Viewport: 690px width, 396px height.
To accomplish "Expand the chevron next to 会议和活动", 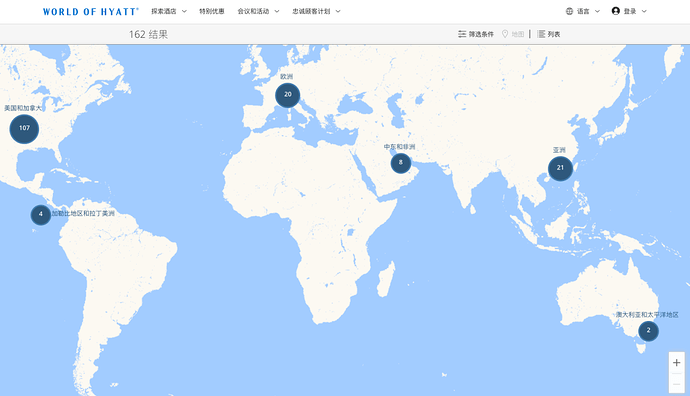I will point(277,11).
